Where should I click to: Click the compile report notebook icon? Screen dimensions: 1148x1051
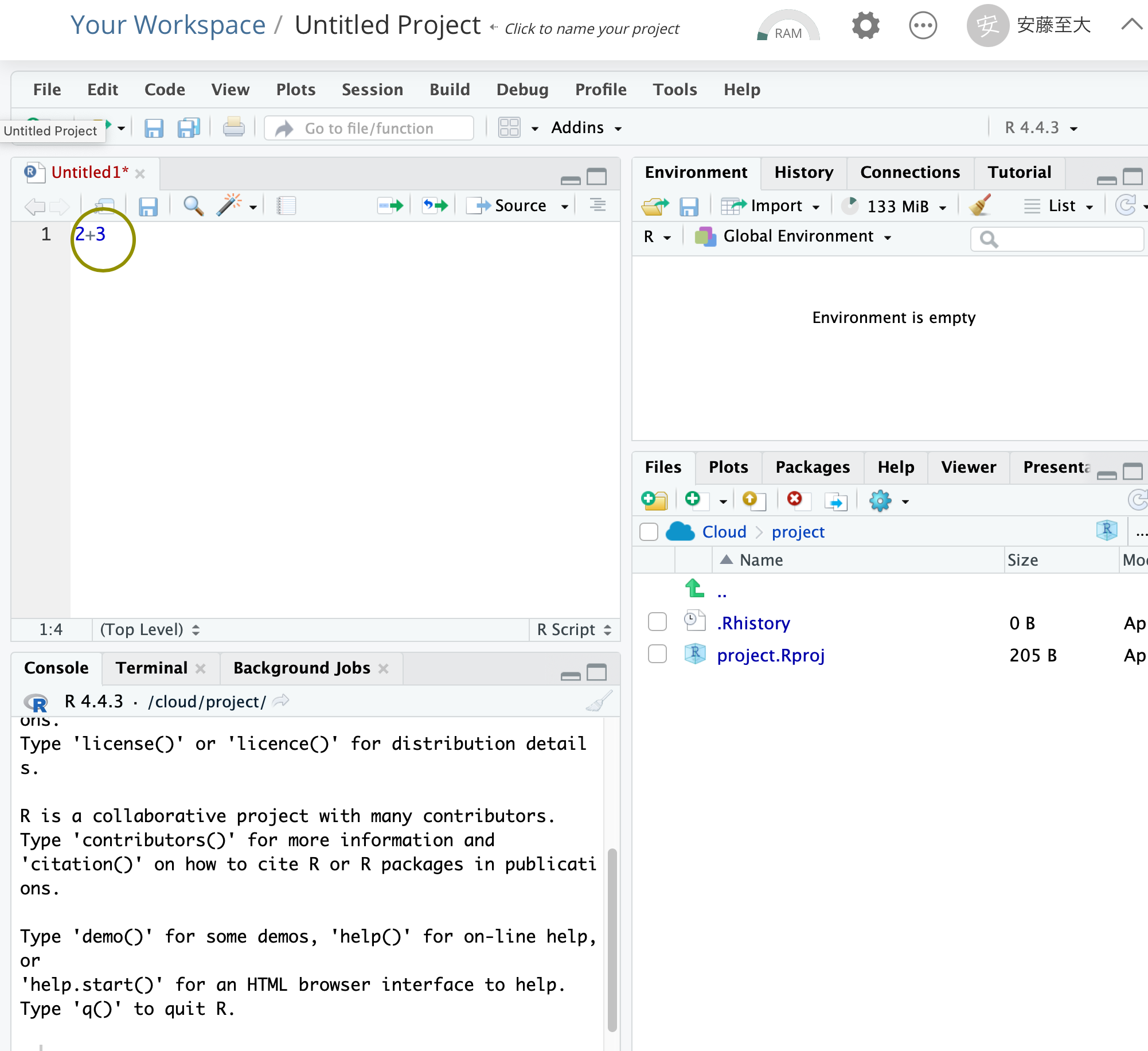[286, 205]
